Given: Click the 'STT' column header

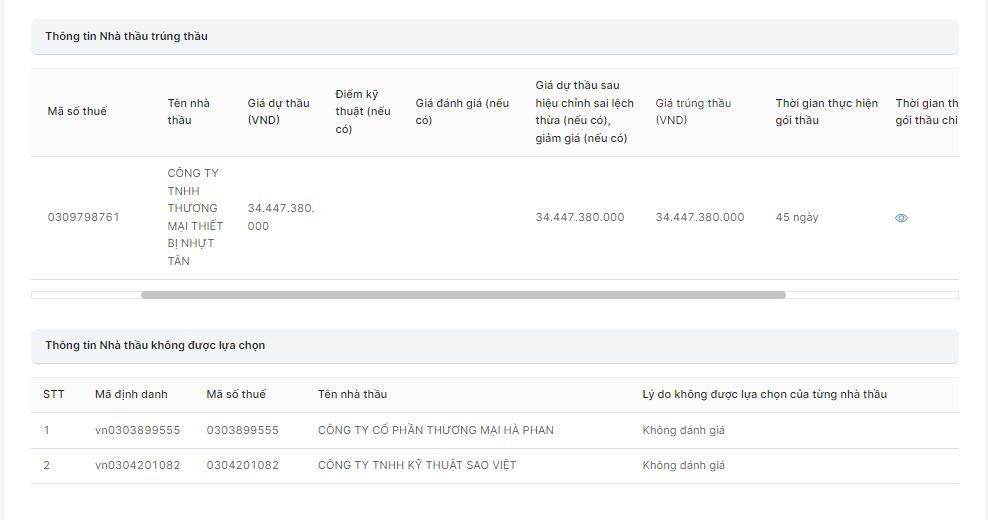Looking at the screenshot, I should coord(54,394).
